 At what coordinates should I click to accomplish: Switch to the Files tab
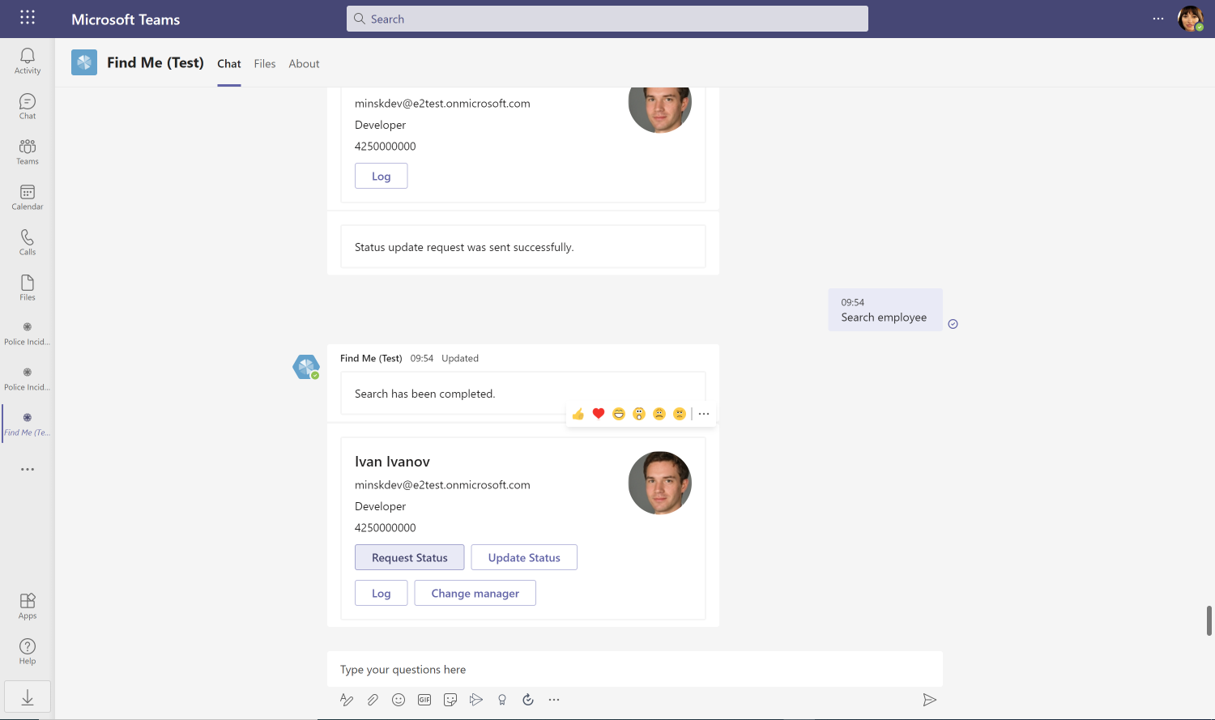[x=264, y=63]
